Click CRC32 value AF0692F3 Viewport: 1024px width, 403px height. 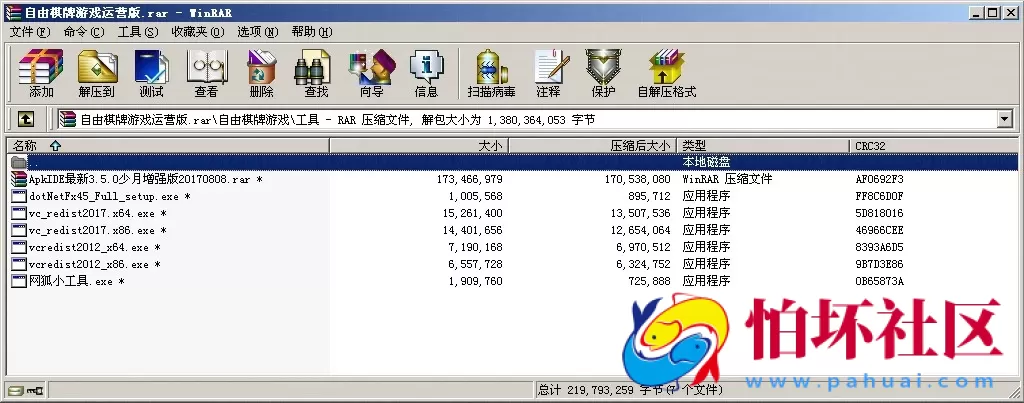(x=879, y=178)
